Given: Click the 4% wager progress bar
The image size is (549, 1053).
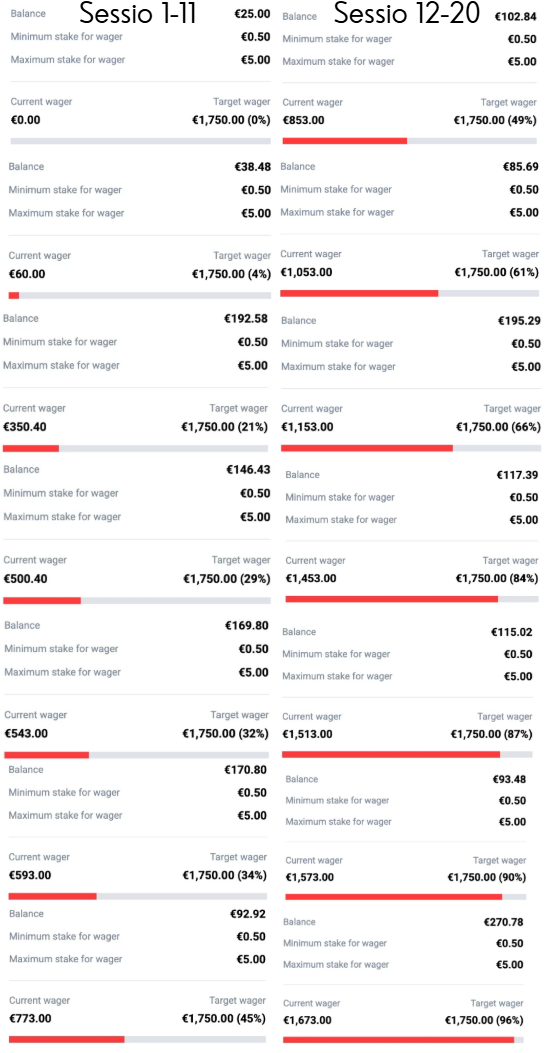Looking at the screenshot, I should pyautogui.click(x=140, y=295).
